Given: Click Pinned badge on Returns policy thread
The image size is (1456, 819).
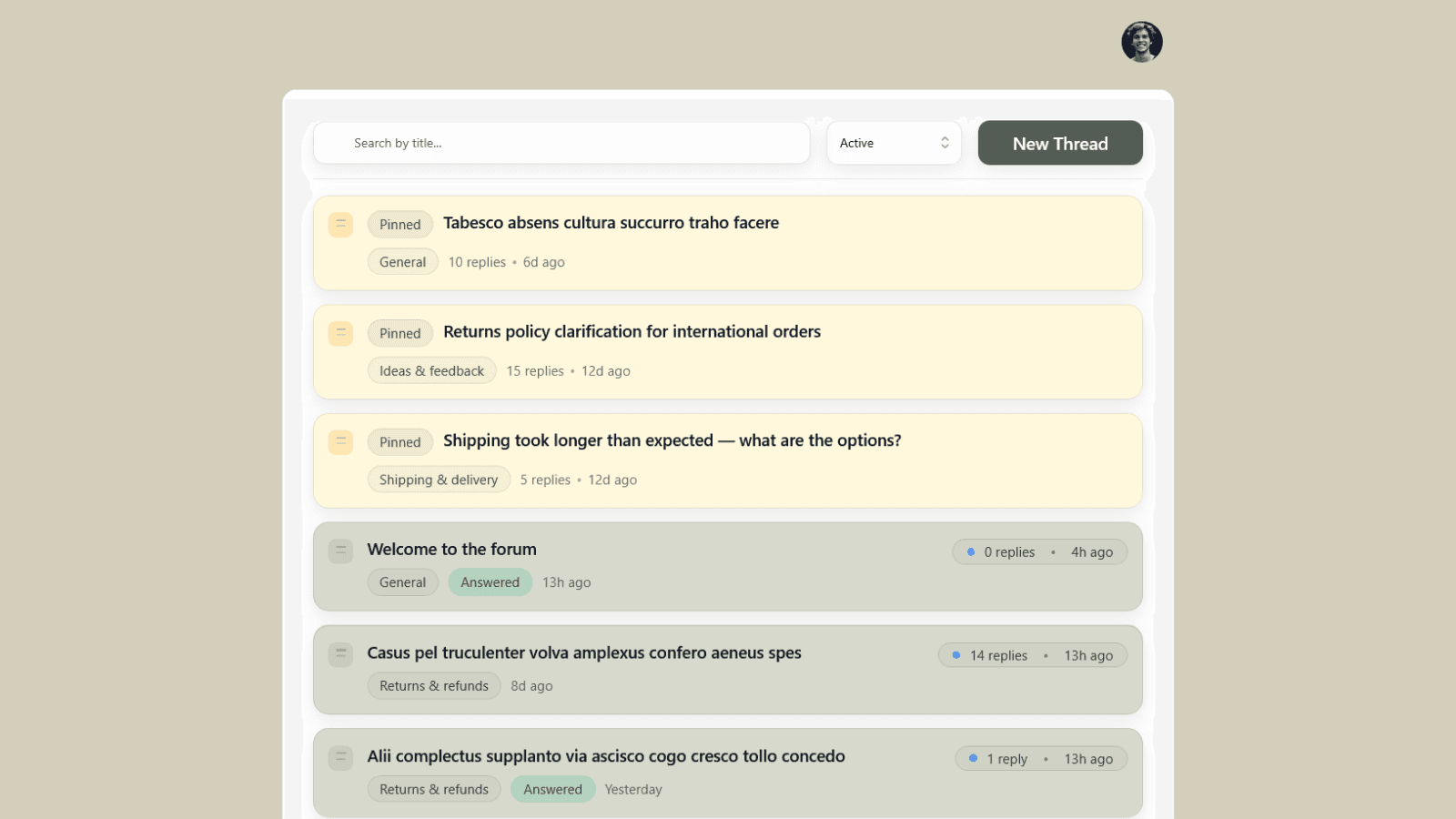Looking at the screenshot, I should point(400,334).
